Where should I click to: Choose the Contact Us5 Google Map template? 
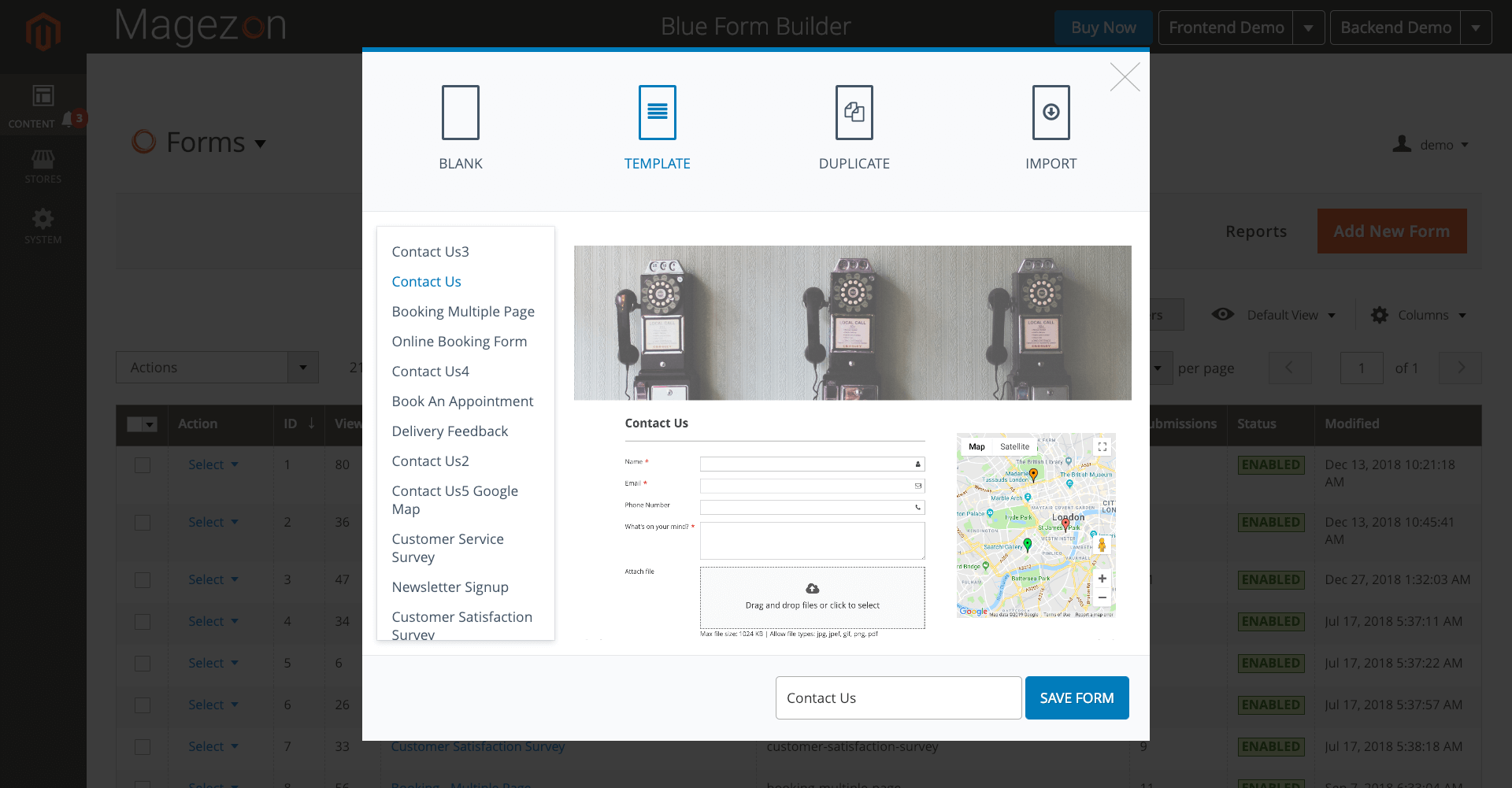[454, 500]
